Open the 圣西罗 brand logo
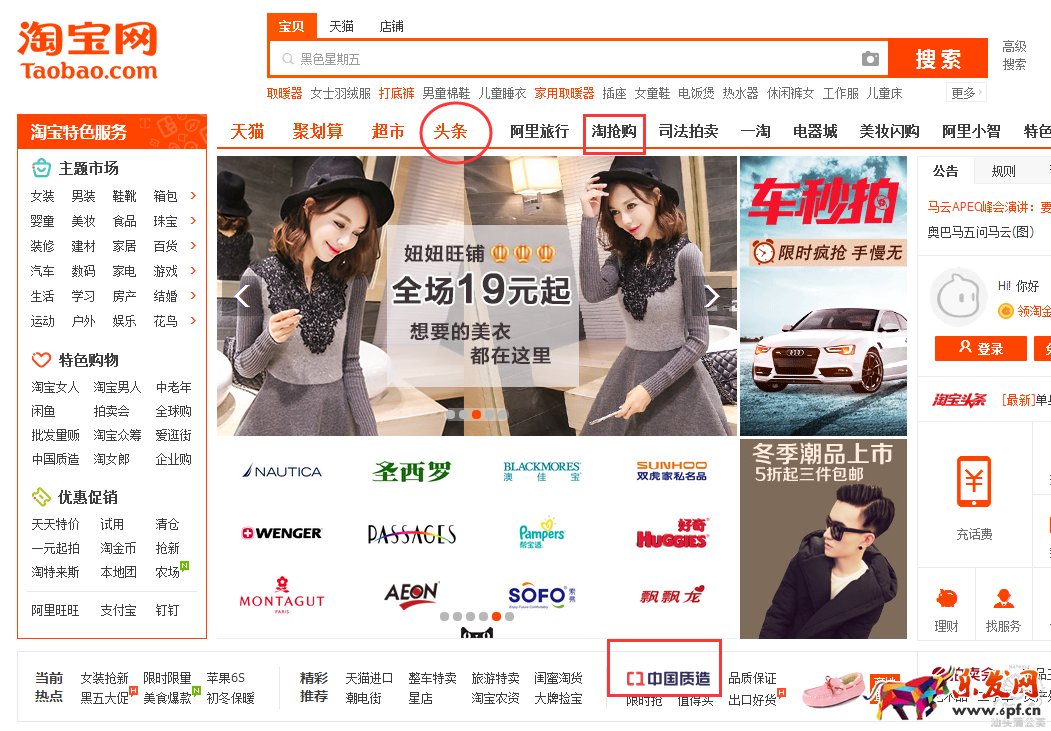Viewport: 1051px width, 731px height. point(412,471)
